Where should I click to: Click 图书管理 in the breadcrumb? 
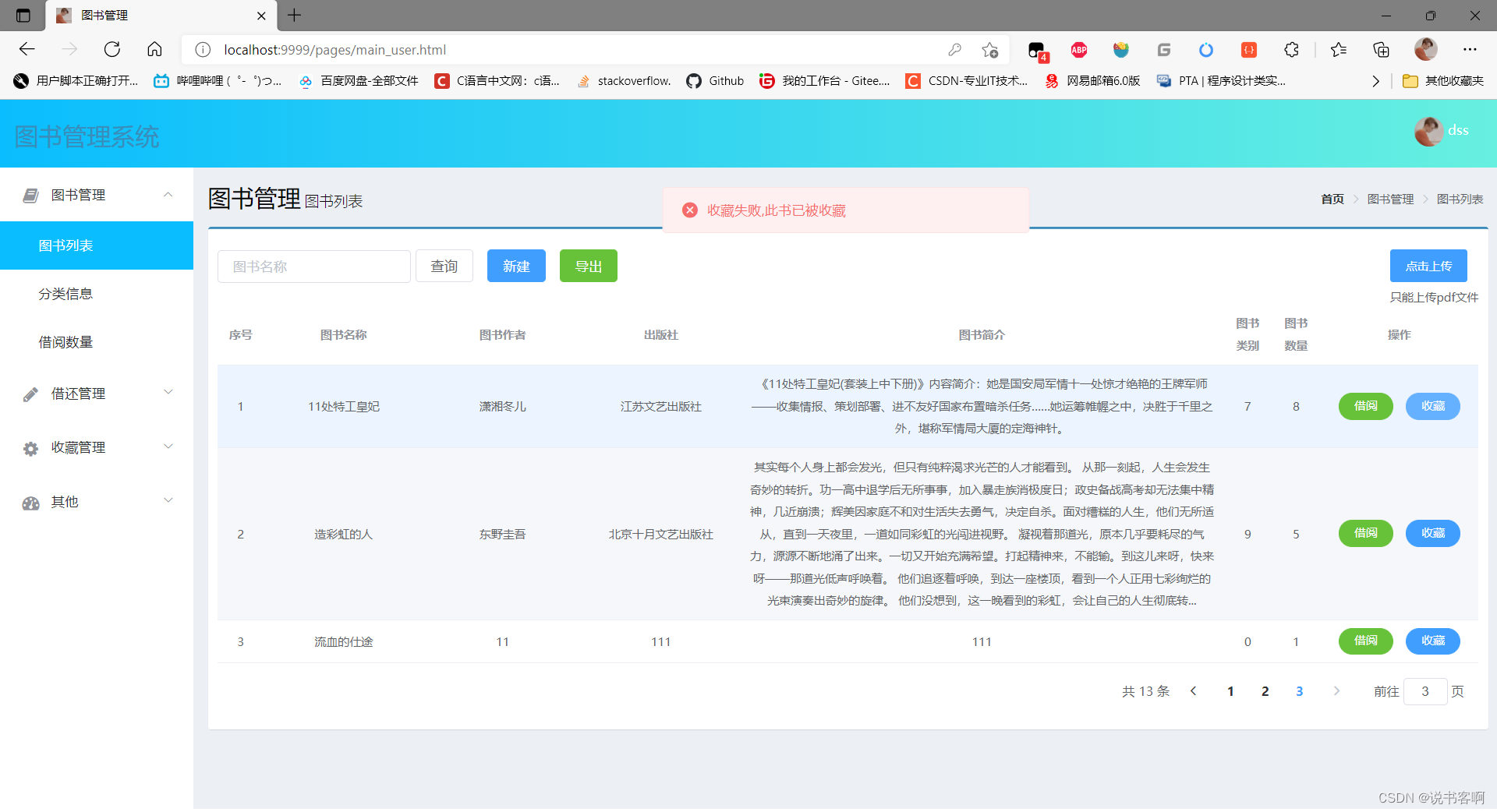click(1391, 199)
